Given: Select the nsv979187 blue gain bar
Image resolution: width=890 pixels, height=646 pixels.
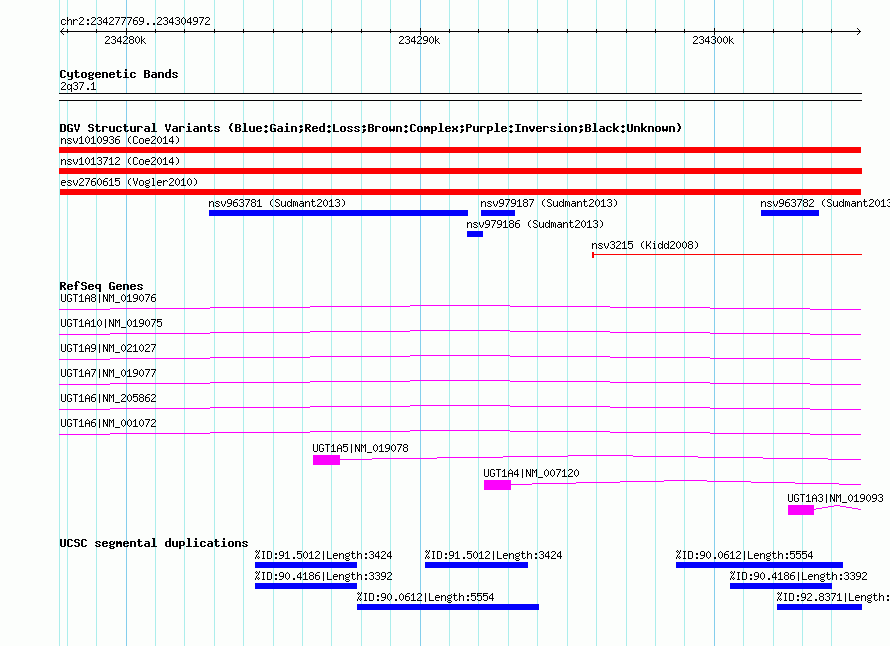Looking at the screenshot, I should [x=498, y=213].
